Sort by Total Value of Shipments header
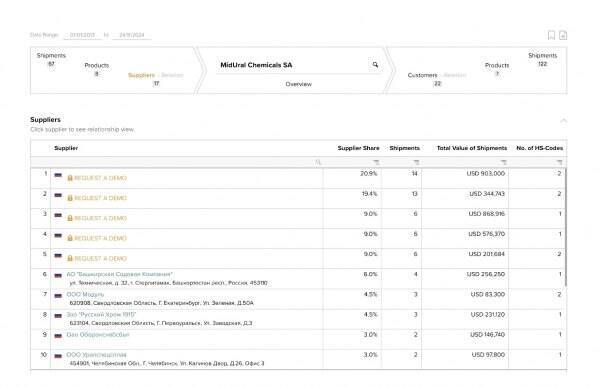600x387 pixels. click(x=472, y=148)
